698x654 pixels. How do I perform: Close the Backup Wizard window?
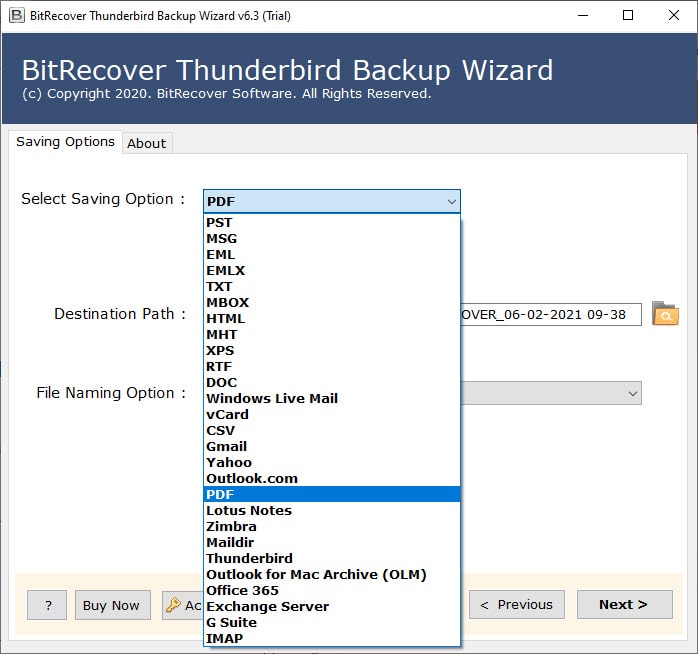(674, 16)
